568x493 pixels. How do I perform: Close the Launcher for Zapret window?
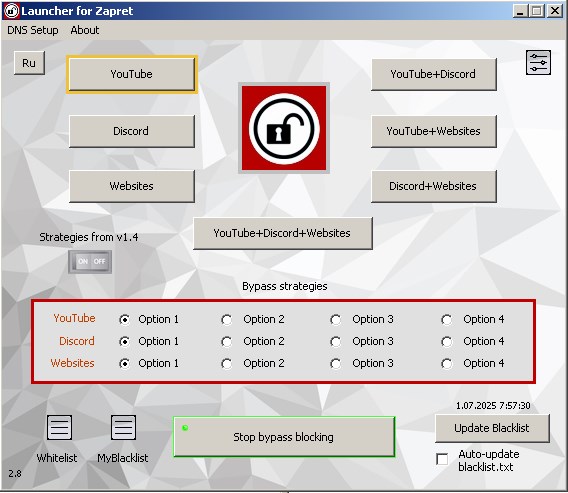click(555, 11)
